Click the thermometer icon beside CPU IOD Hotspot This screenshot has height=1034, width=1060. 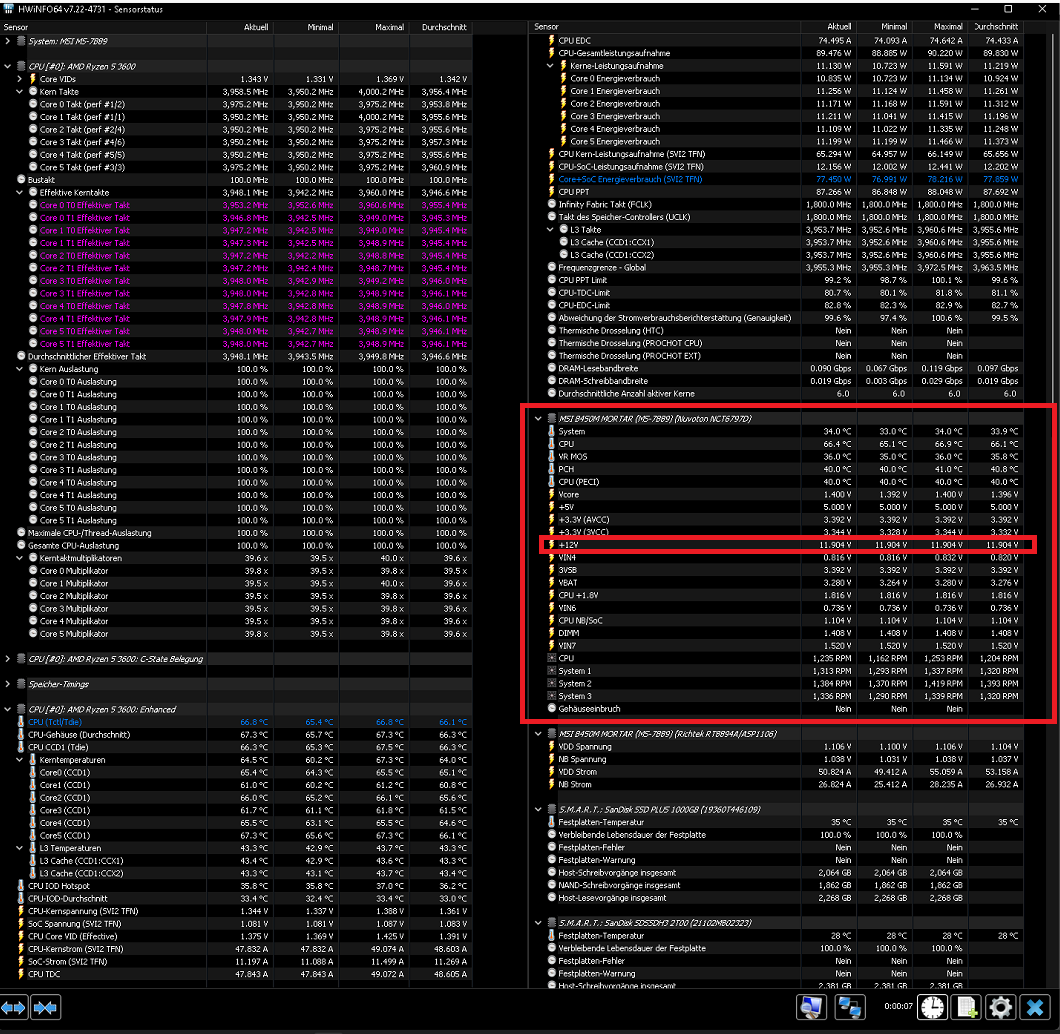21,886
